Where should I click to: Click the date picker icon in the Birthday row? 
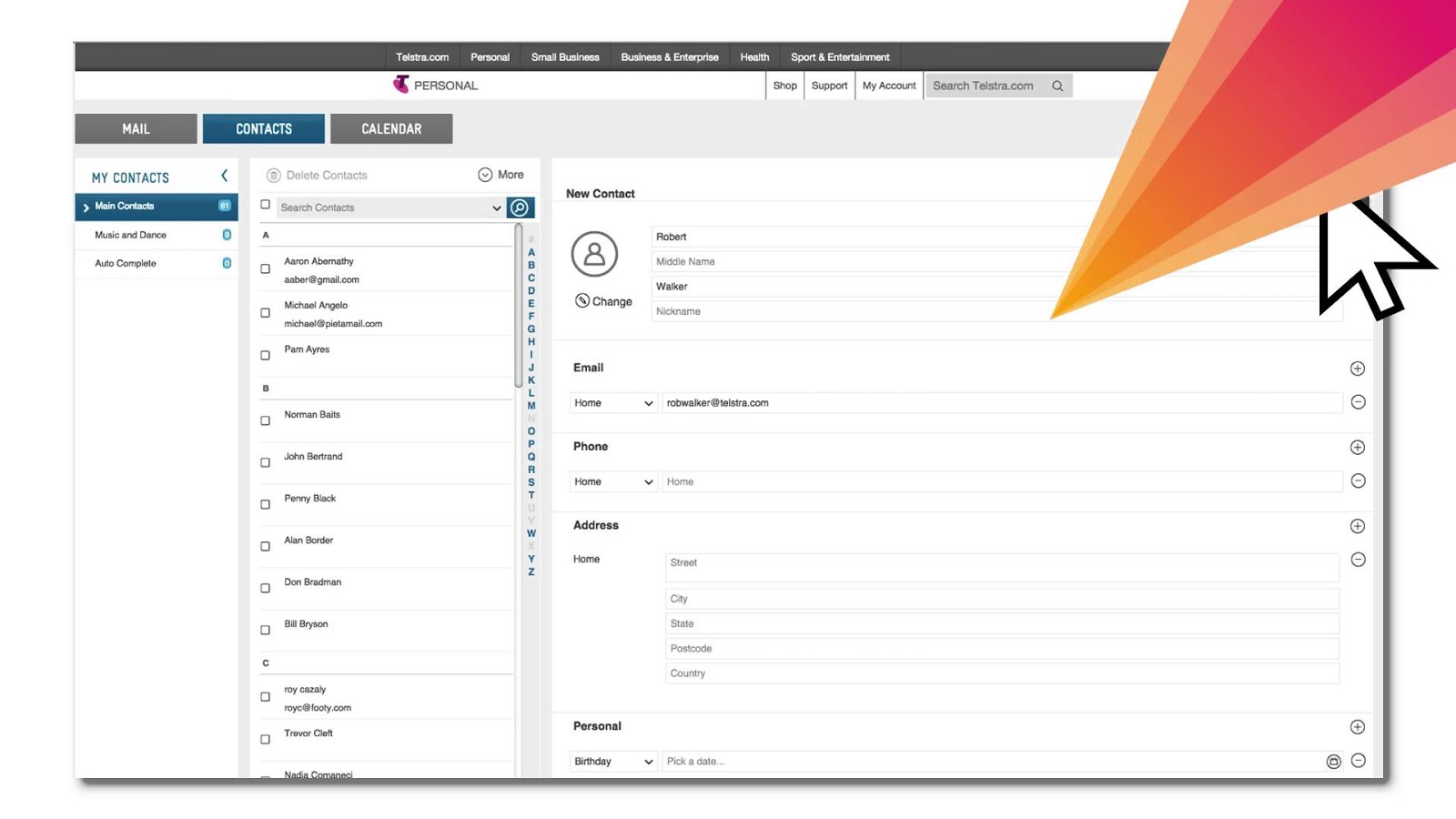1332,761
